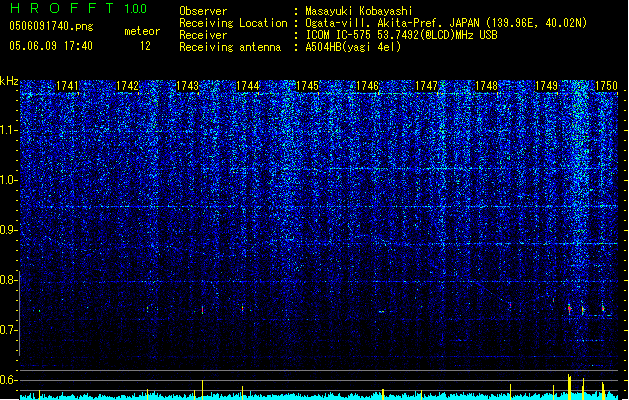Click the 'Receiver' field label
629x400 pixels.
pos(203,35)
